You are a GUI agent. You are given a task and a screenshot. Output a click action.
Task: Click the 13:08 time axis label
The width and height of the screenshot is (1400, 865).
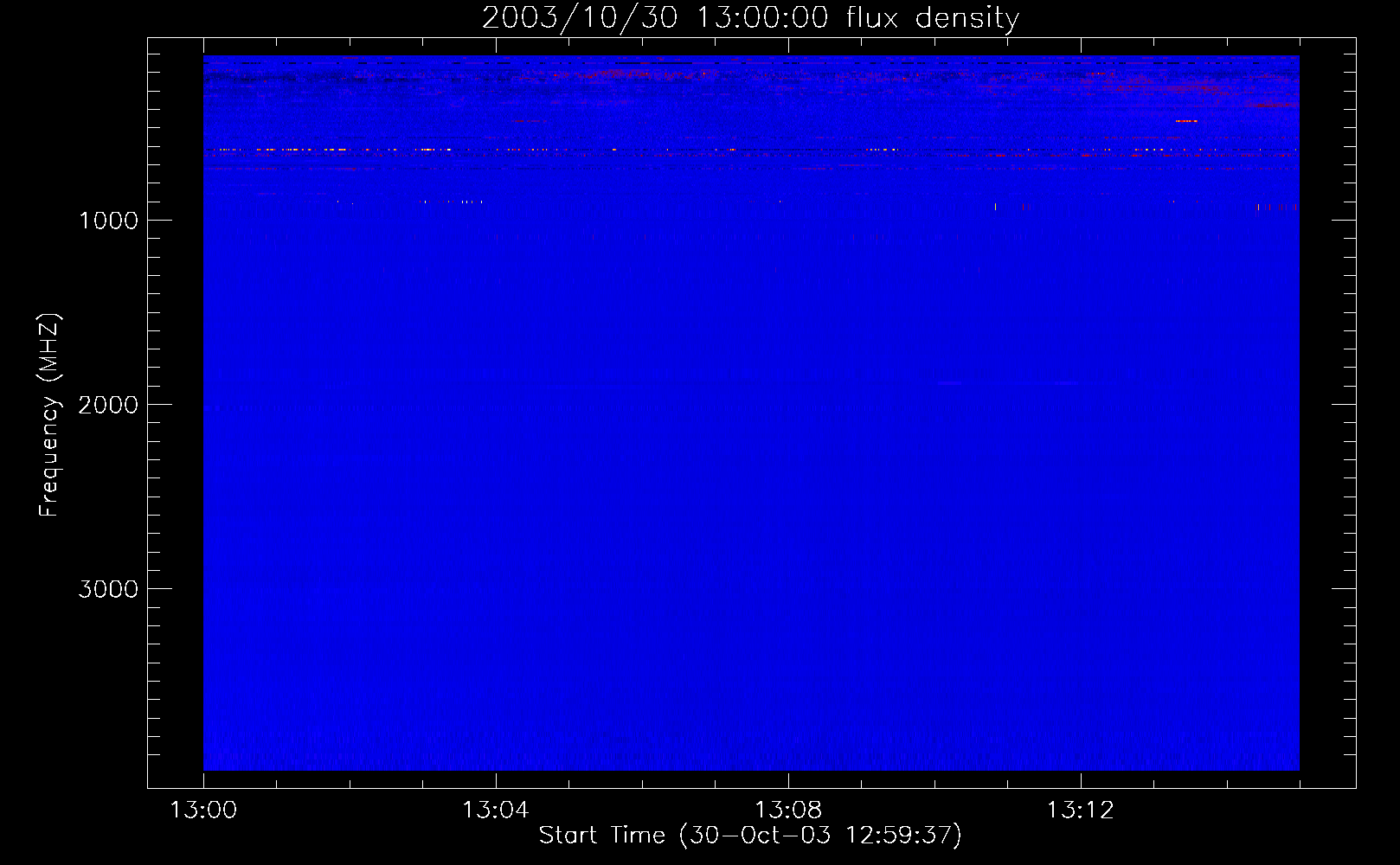(788, 811)
